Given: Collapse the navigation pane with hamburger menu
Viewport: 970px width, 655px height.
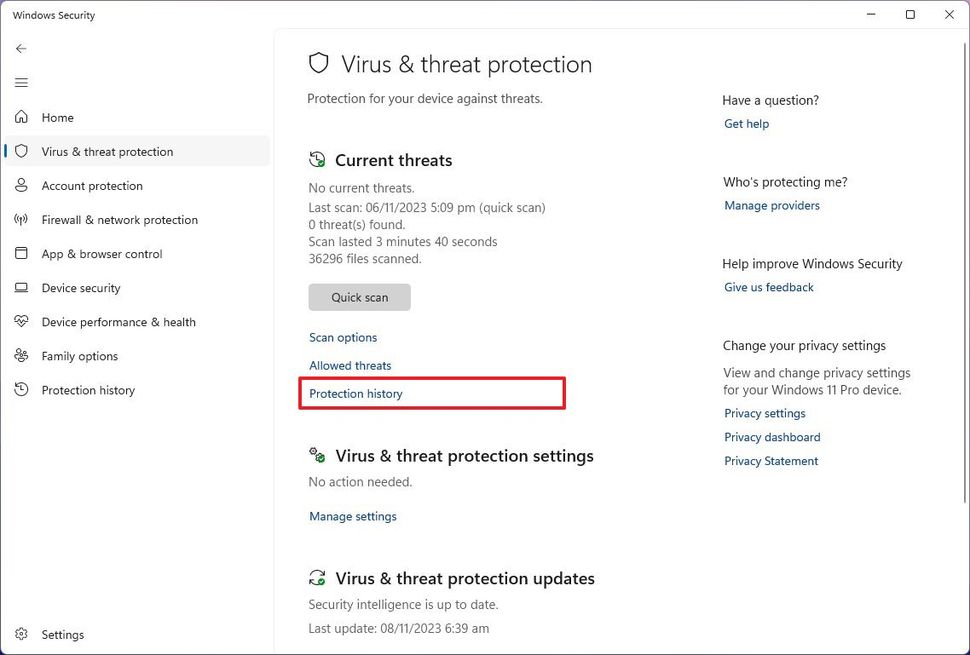Looking at the screenshot, I should point(21,82).
